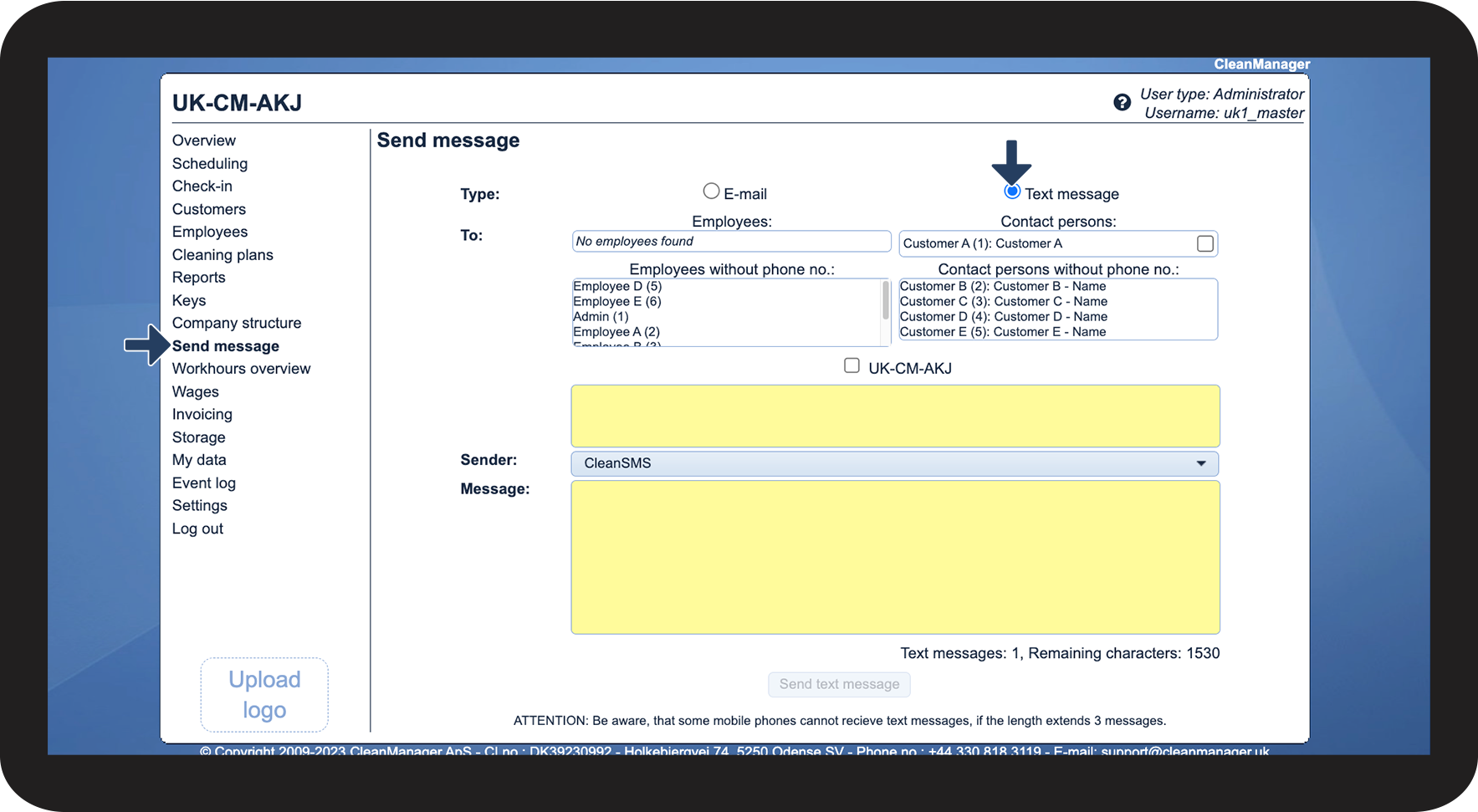Click Log out in the sidebar
This screenshot has height=812, width=1478.
point(197,529)
